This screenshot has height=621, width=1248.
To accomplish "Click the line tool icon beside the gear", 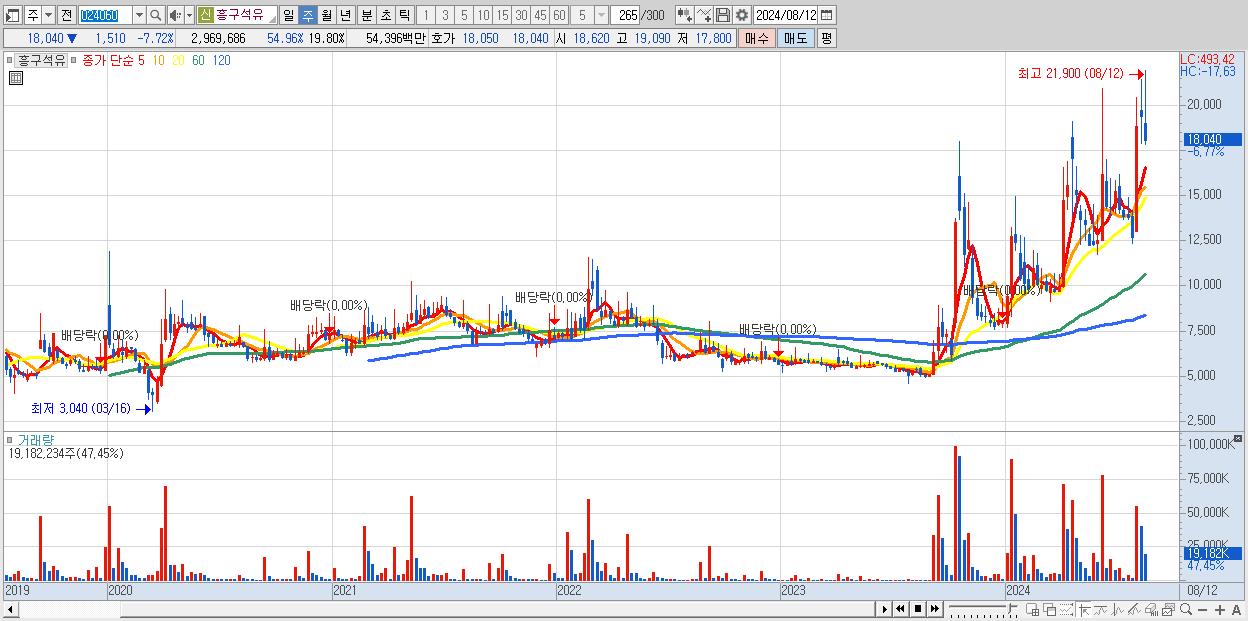I will pos(704,15).
